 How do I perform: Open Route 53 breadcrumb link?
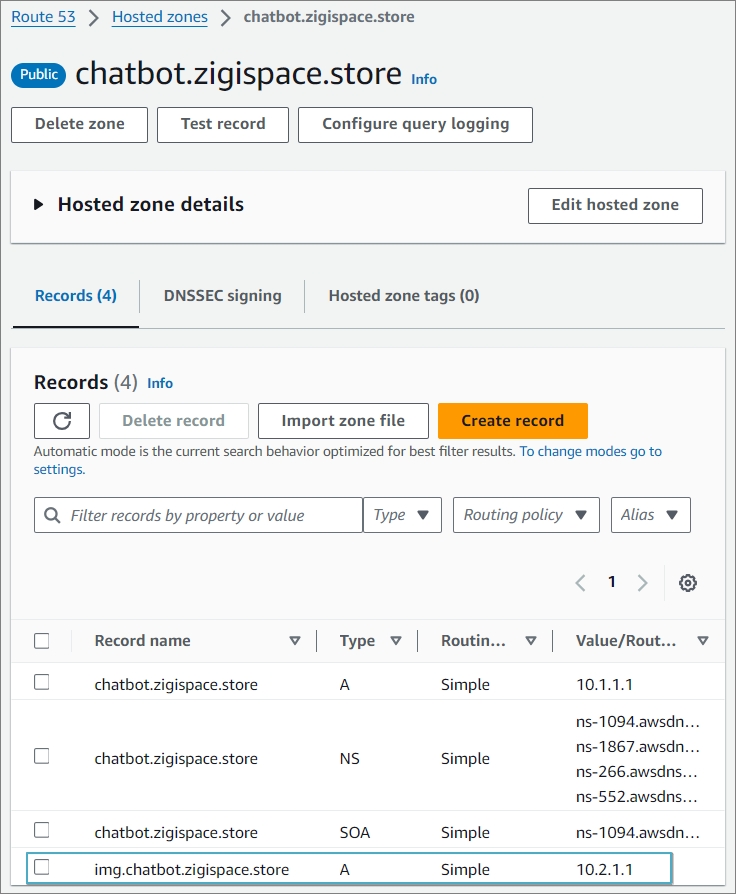(x=43, y=17)
